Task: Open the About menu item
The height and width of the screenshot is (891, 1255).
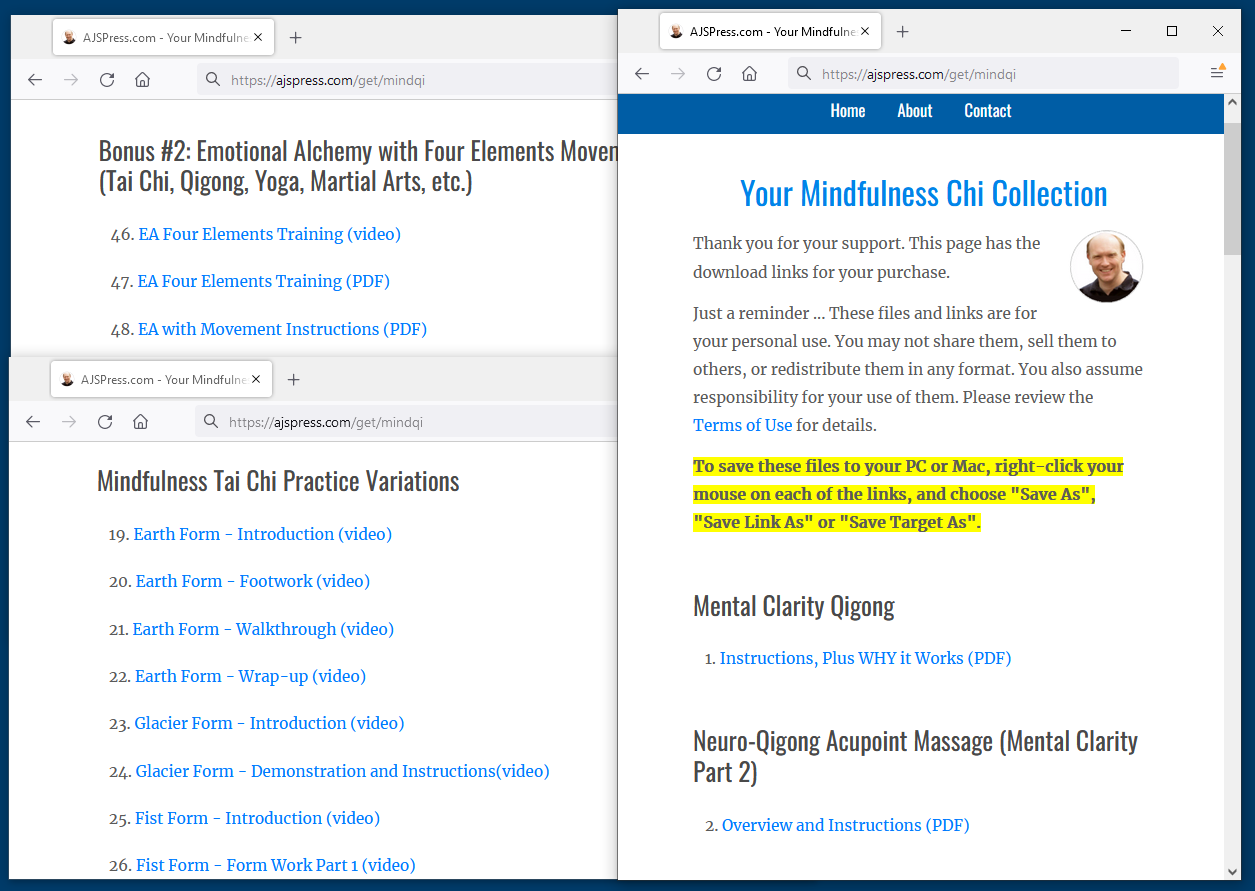Action: click(914, 111)
